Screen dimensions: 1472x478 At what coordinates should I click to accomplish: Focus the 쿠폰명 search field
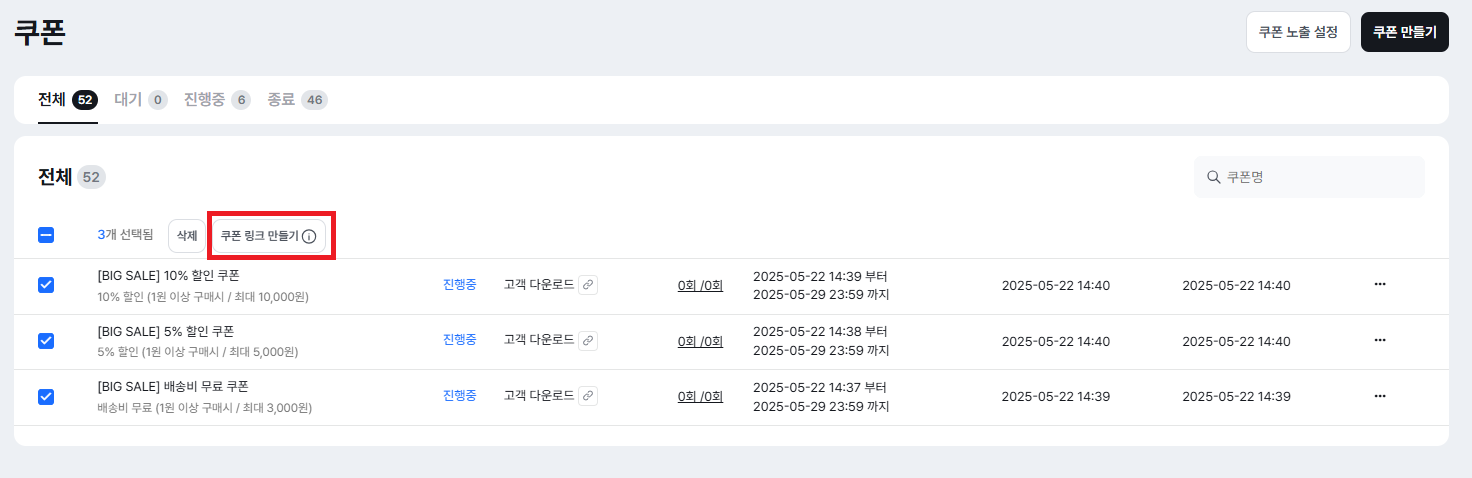(x=1309, y=177)
